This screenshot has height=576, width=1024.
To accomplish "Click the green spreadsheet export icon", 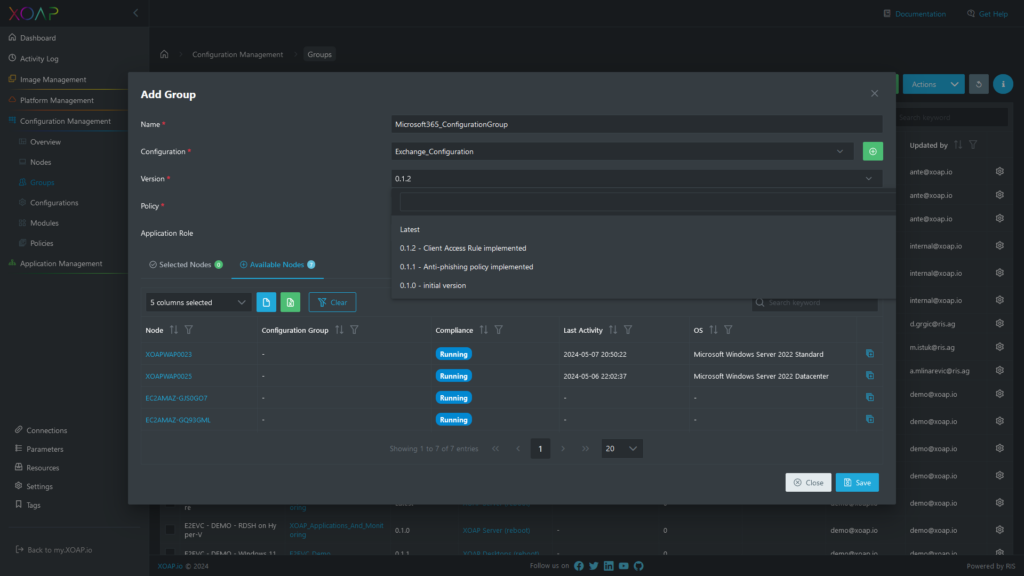I will tap(291, 302).
